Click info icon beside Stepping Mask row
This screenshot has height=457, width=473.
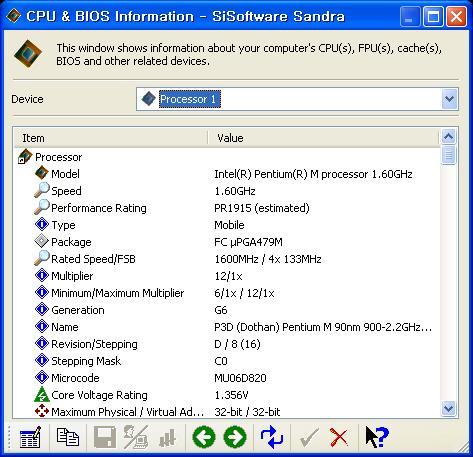(x=42, y=360)
